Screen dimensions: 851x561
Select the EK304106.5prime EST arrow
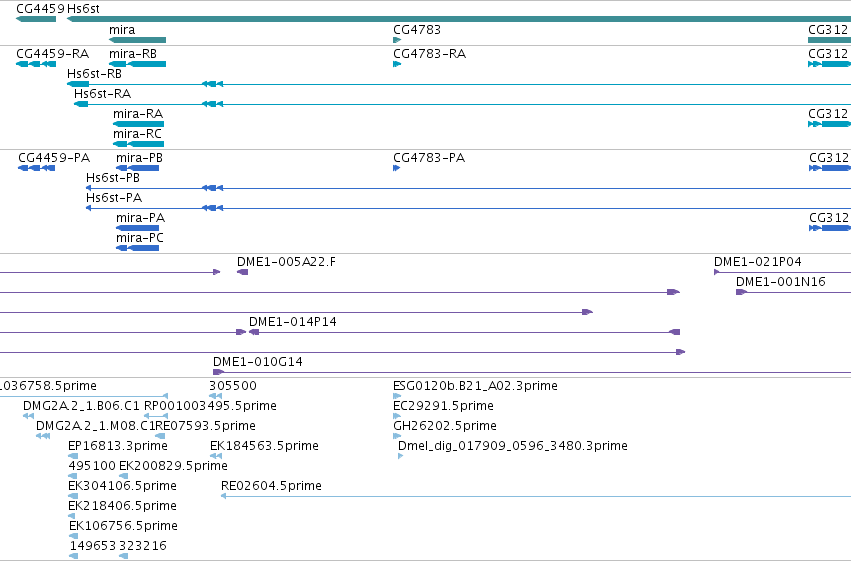pos(73,496)
